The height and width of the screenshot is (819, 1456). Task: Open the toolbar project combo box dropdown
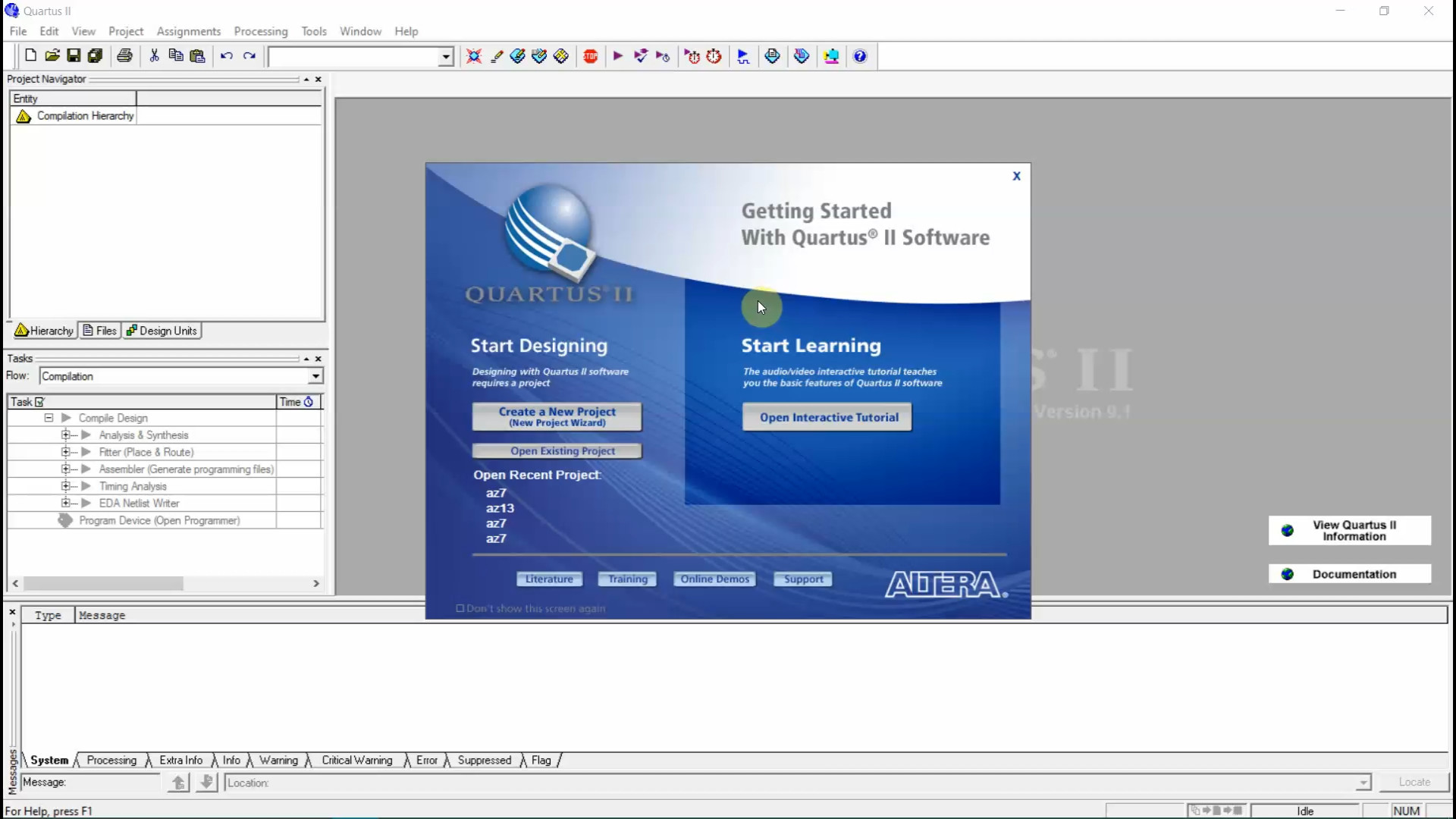pos(446,57)
